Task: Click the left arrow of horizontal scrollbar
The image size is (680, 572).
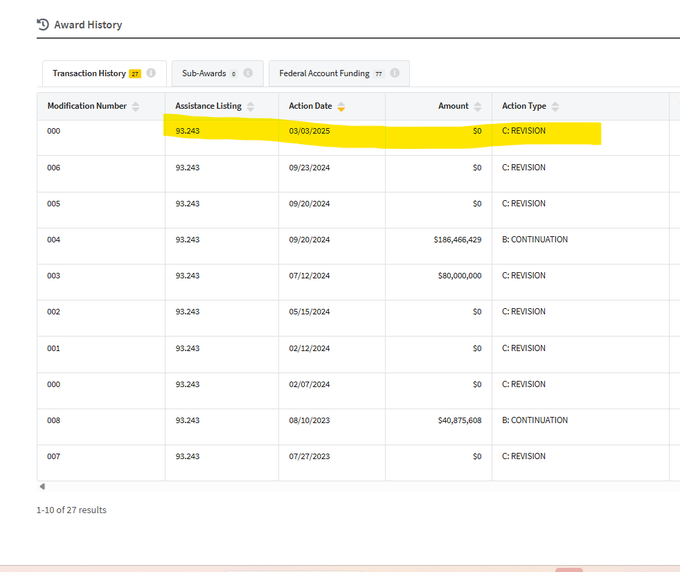Action: tap(41, 487)
